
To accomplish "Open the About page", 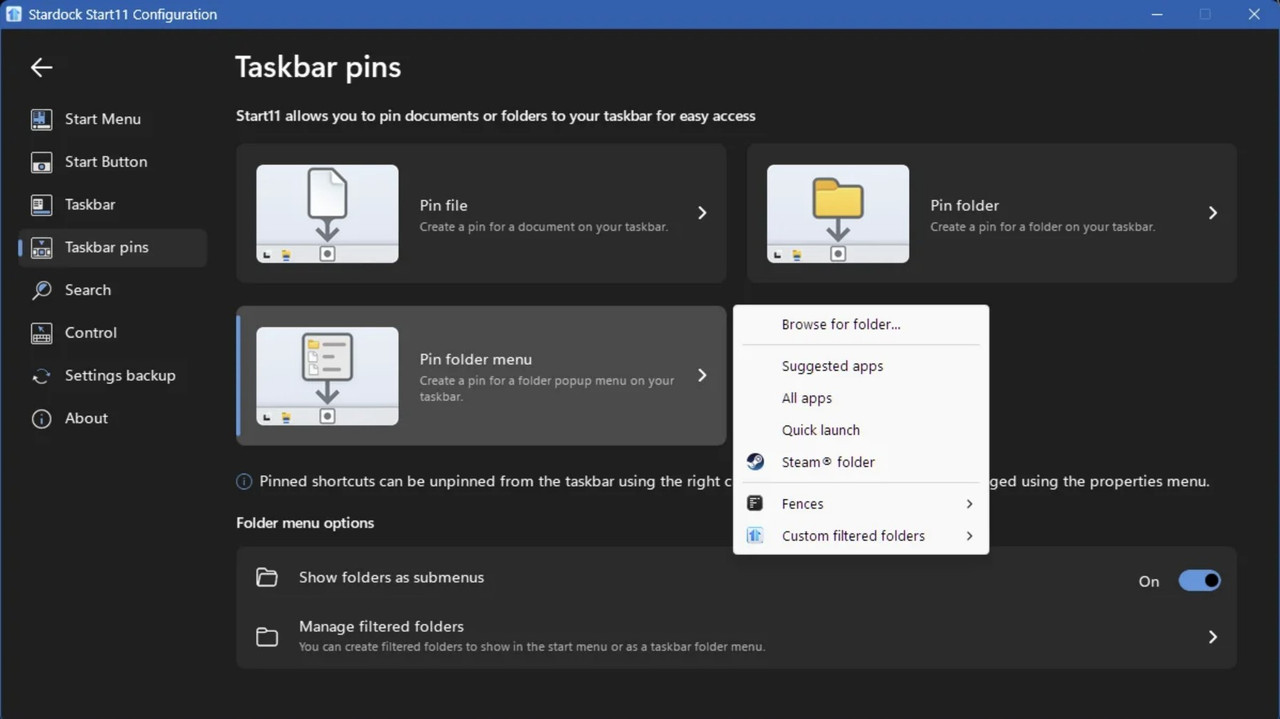I will [113, 419].
